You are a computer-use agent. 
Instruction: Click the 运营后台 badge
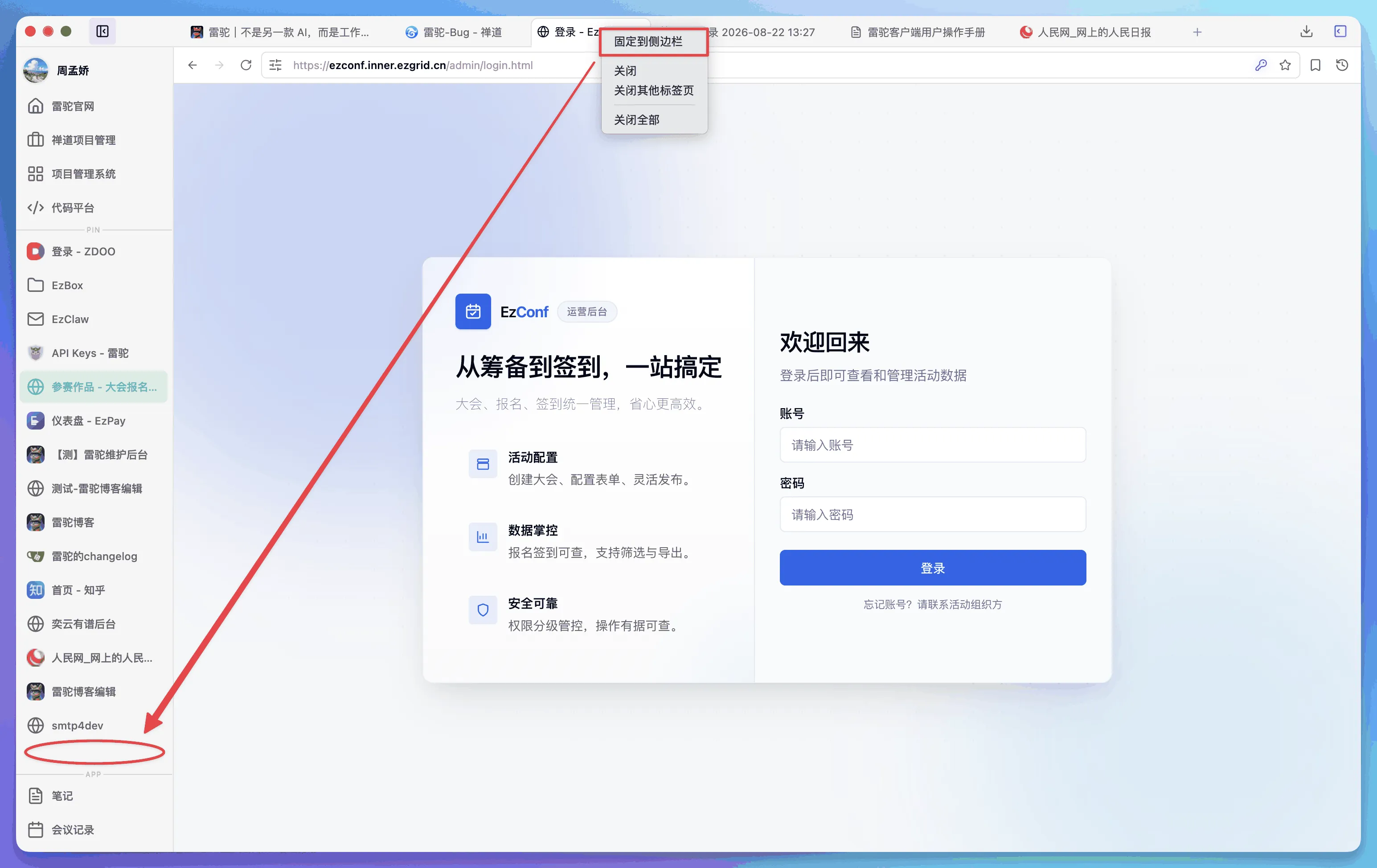click(x=587, y=311)
